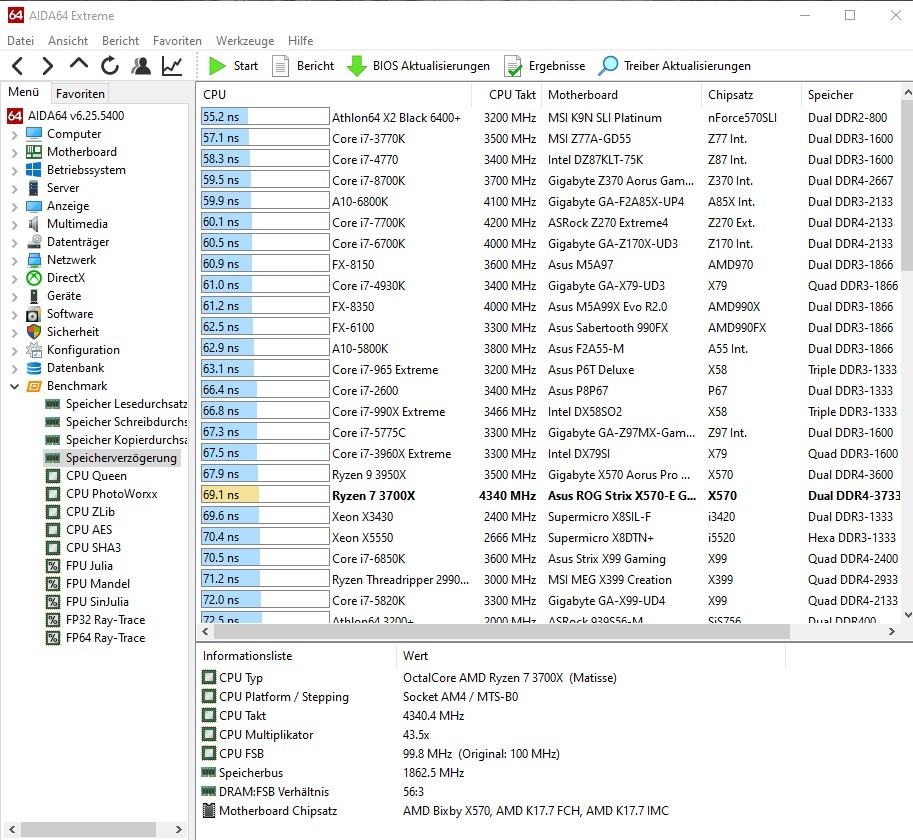Sort by the CPU Takt column header

tap(507, 94)
